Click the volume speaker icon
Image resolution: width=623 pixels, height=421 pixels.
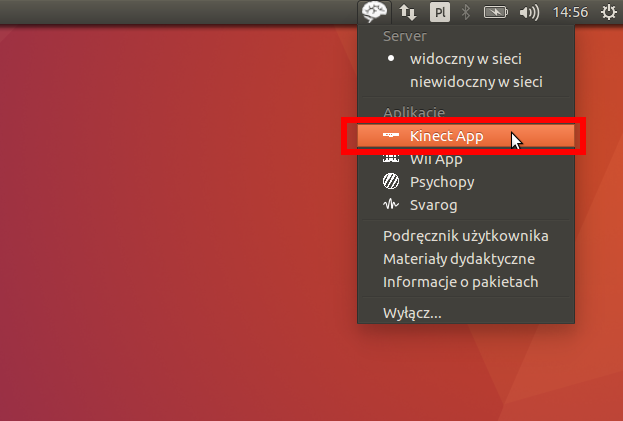[530, 12]
